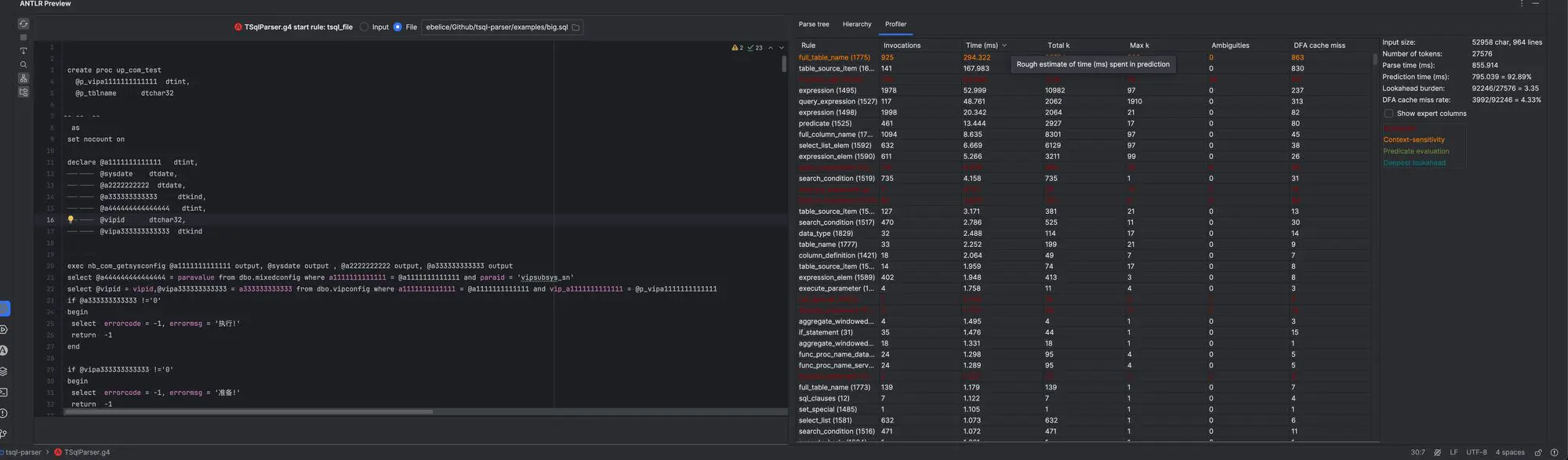Open the Terminal tool window icon
Image resolution: width=1568 pixels, height=460 pixels.
click(x=4, y=392)
